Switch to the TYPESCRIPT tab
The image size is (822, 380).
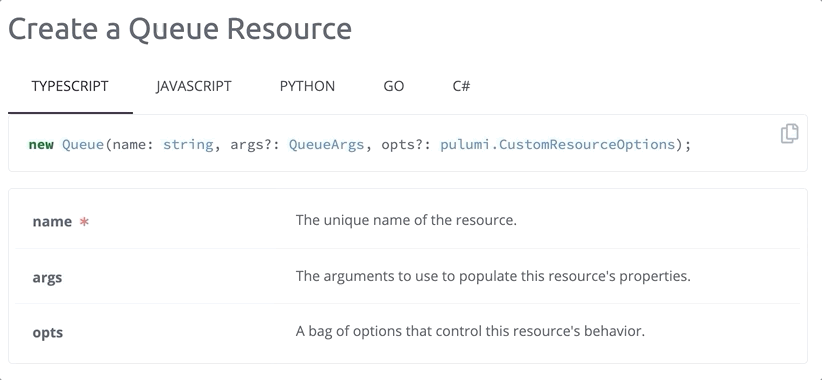click(70, 86)
